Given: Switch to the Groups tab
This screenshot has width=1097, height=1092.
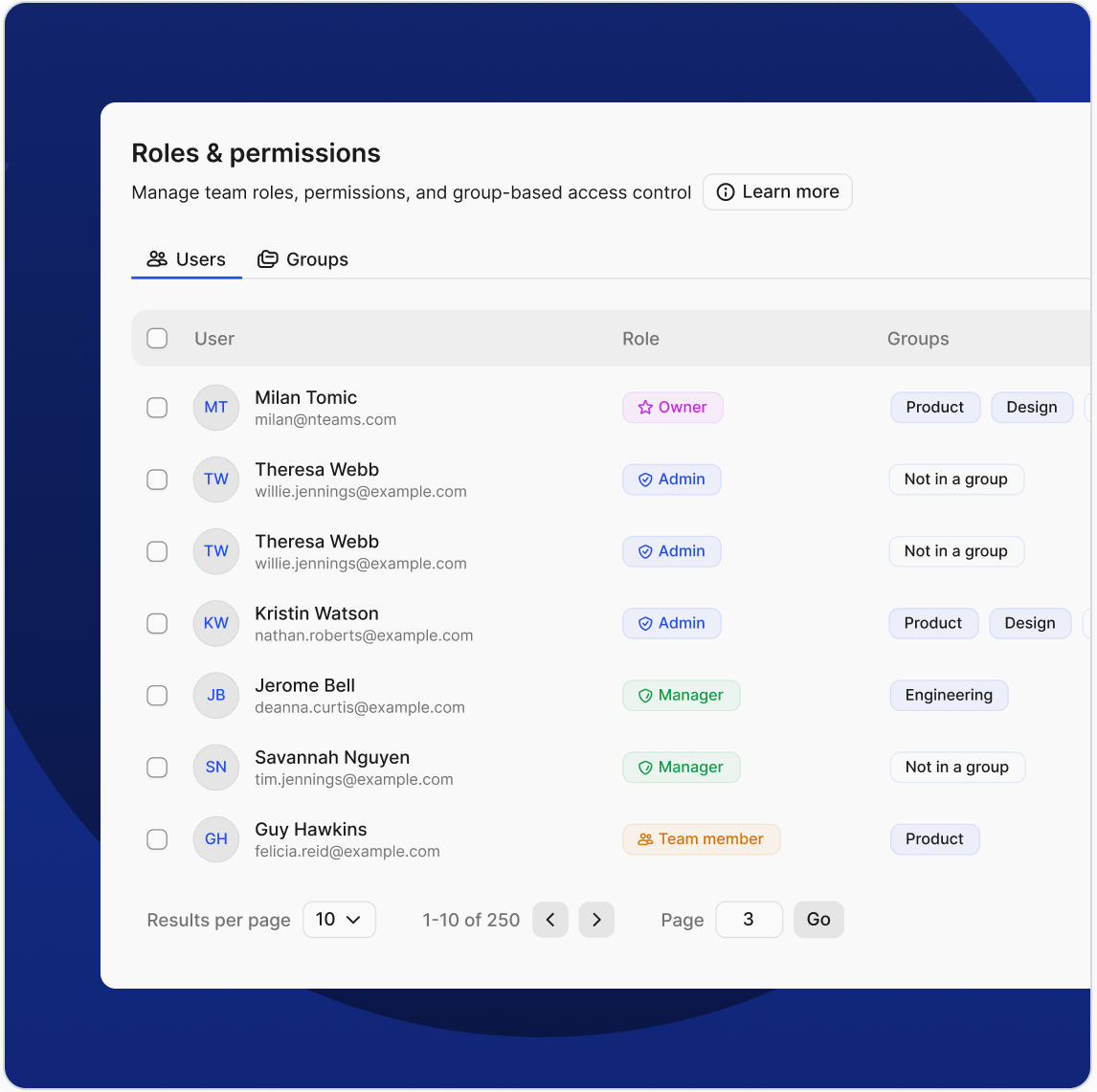Looking at the screenshot, I should click(302, 259).
